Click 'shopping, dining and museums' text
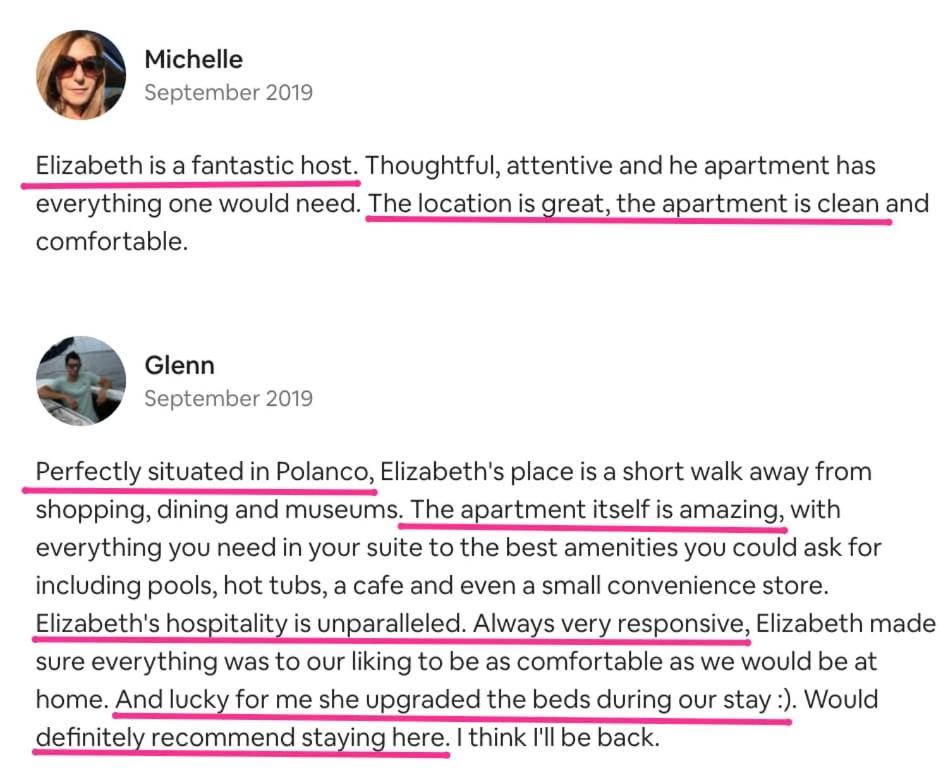 point(218,510)
